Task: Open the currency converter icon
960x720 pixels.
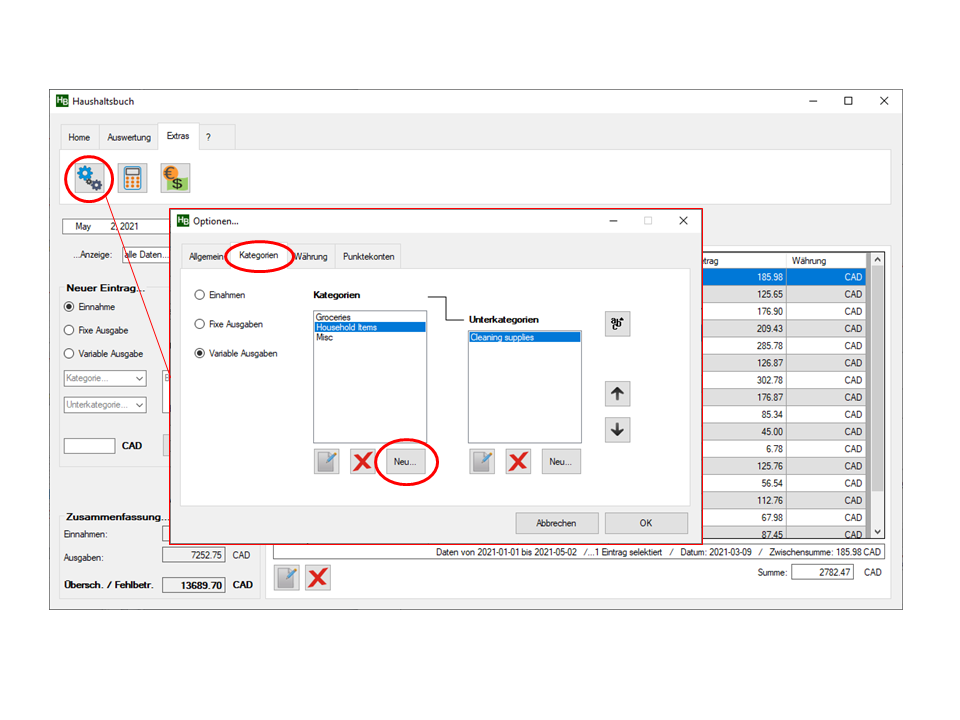Action: [175, 179]
